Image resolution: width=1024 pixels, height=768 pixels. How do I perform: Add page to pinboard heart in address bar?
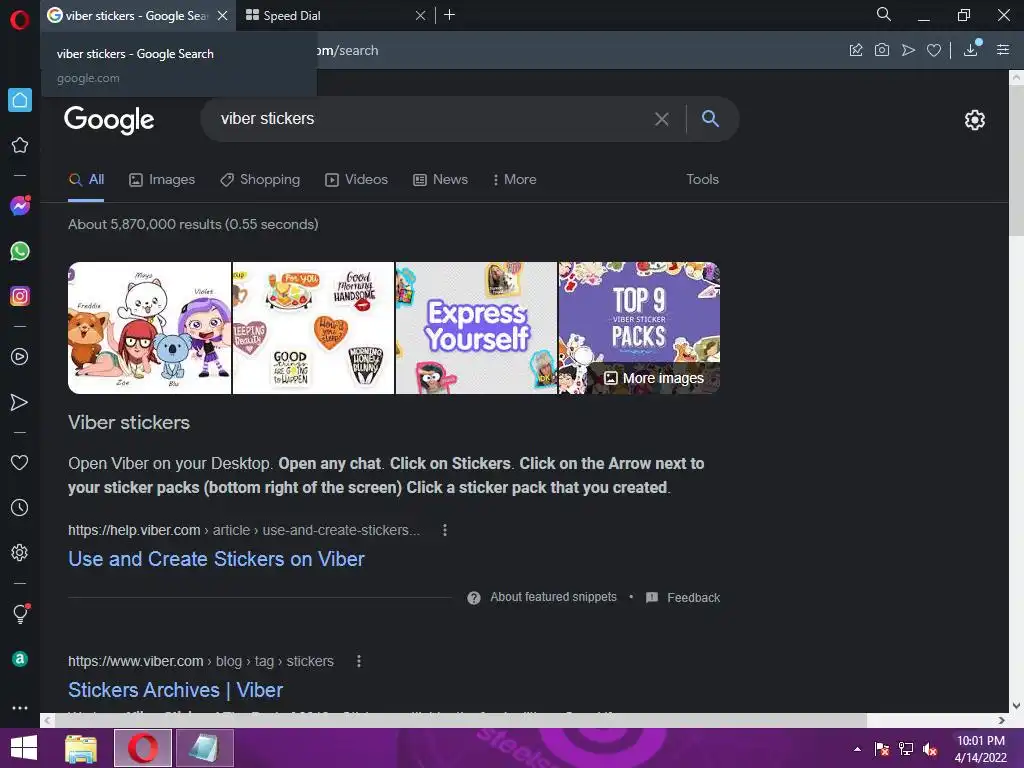click(934, 50)
